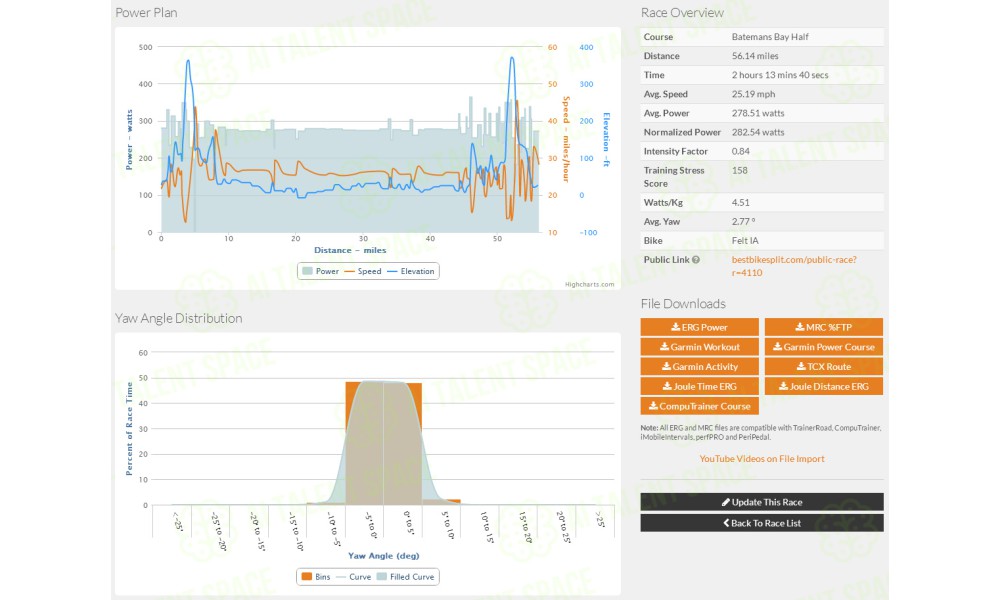Click the 25.19 mph average speed value
1000x600 pixels.
[753, 94]
